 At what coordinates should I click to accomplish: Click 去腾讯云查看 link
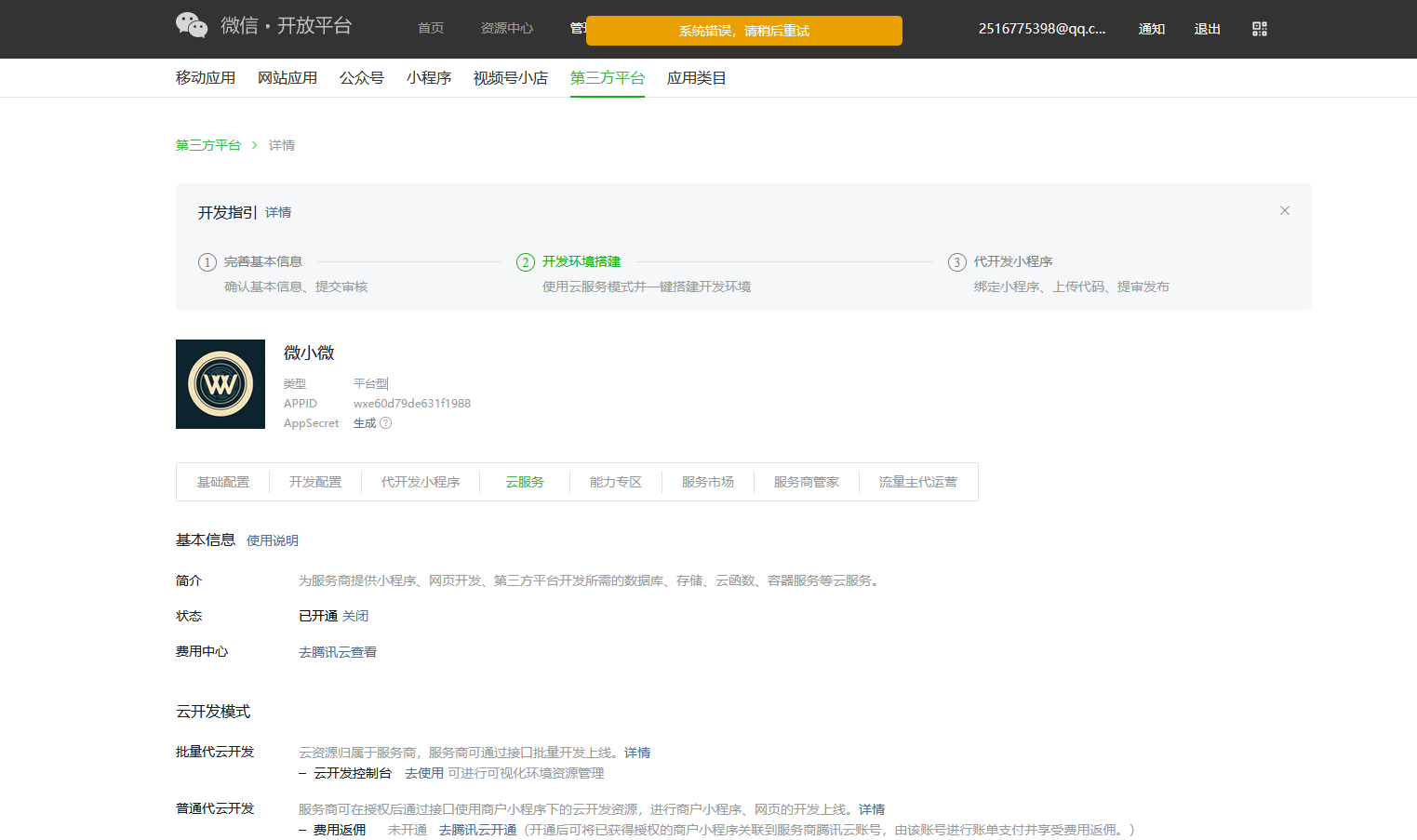pos(338,652)
